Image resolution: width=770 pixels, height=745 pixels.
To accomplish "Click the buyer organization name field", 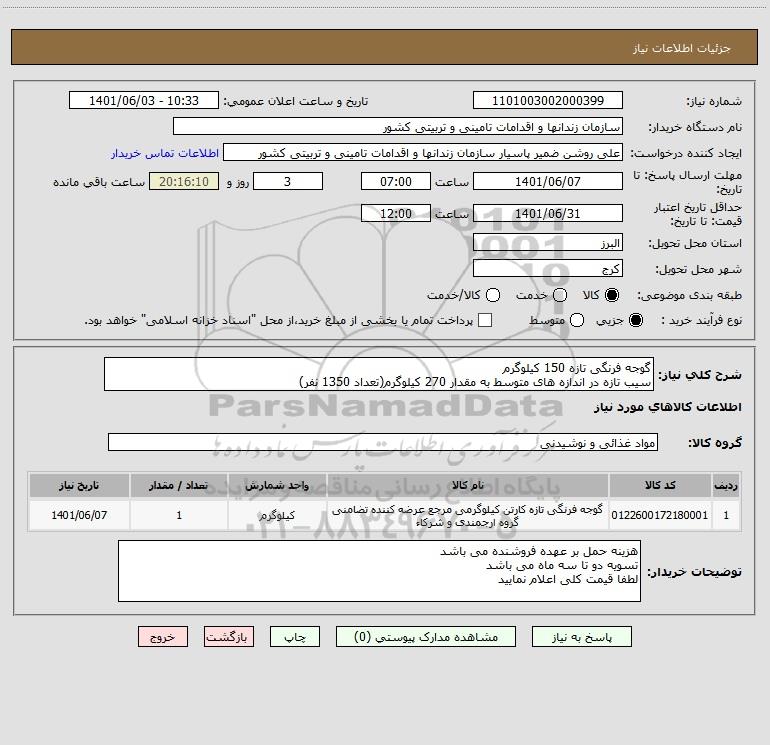I will click(398, 127).
